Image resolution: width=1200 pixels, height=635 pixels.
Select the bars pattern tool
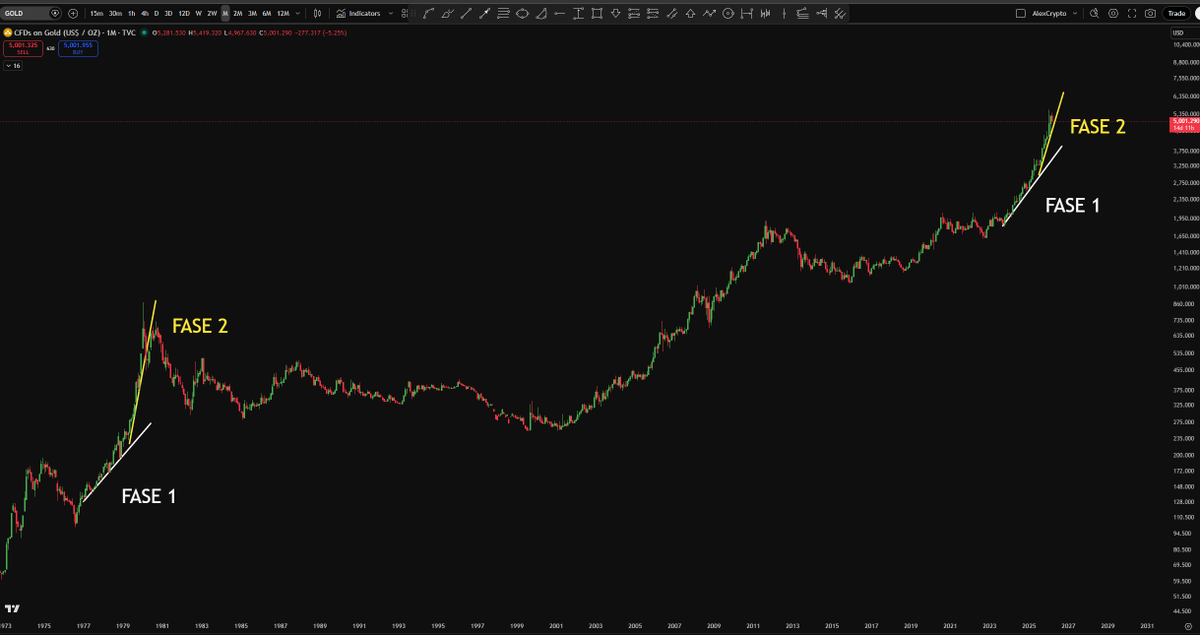coord(765,14)
